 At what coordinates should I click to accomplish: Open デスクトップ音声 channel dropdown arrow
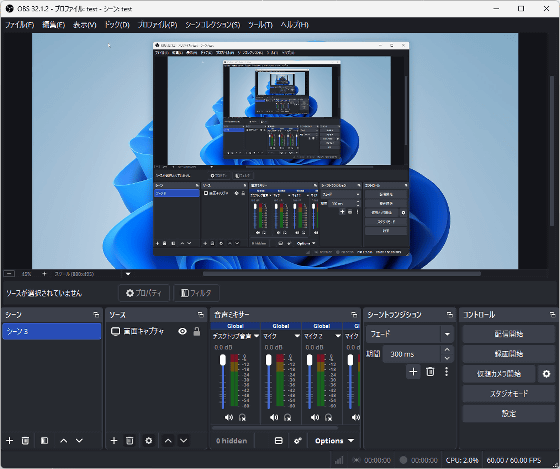pos(256,336)
